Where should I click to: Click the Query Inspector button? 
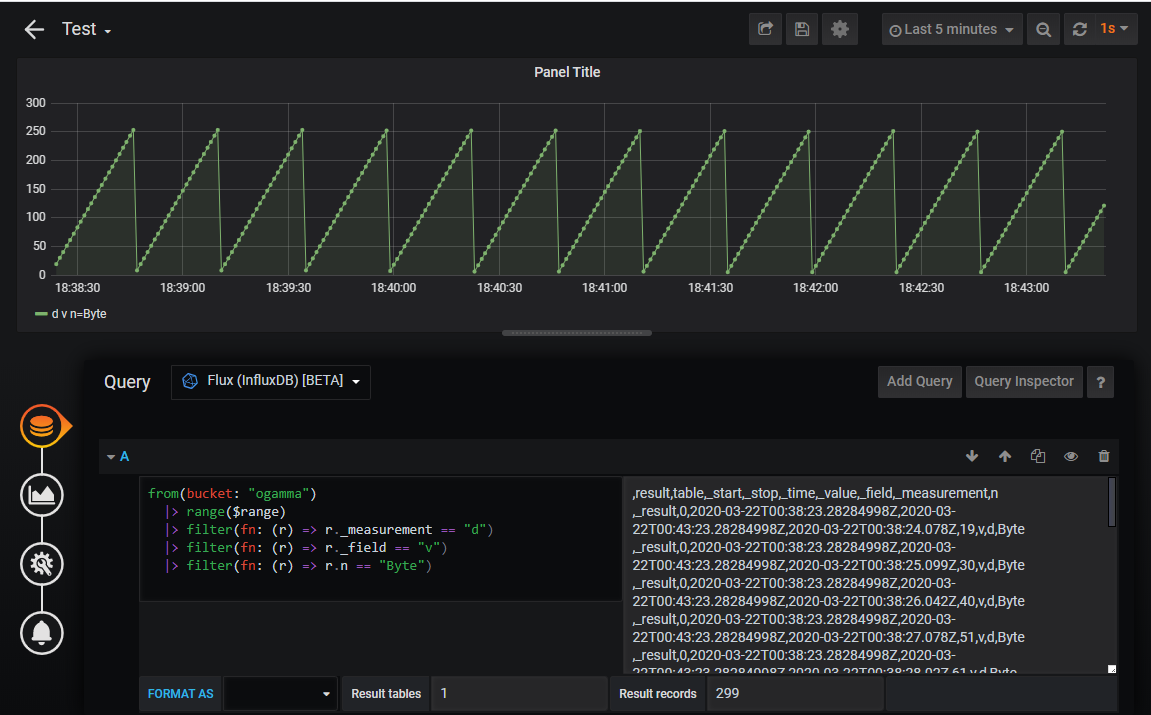[1023, 381]
